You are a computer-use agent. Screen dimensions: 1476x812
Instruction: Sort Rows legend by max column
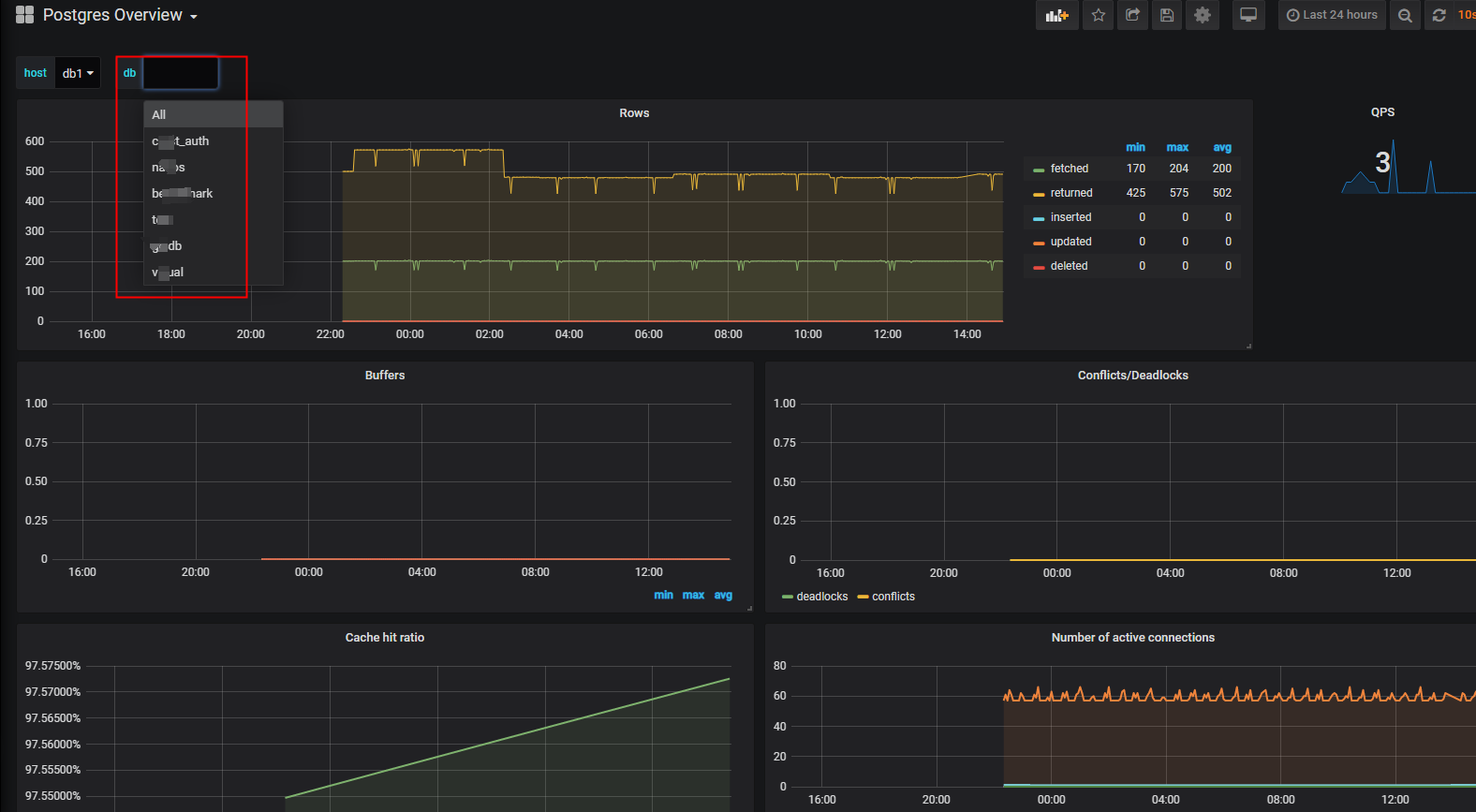(x=1177, y=147)
